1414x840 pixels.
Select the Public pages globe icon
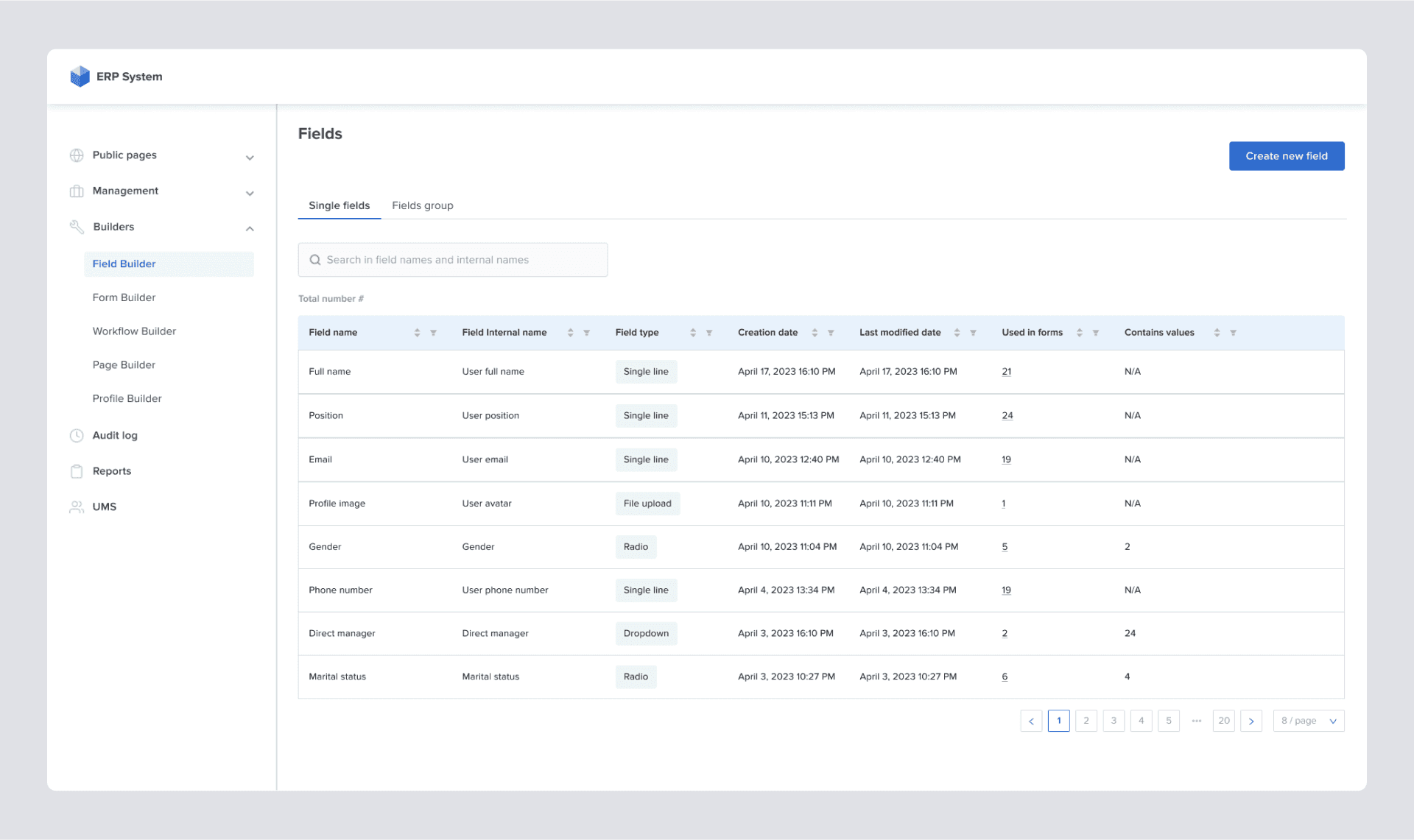click(77, 155)
